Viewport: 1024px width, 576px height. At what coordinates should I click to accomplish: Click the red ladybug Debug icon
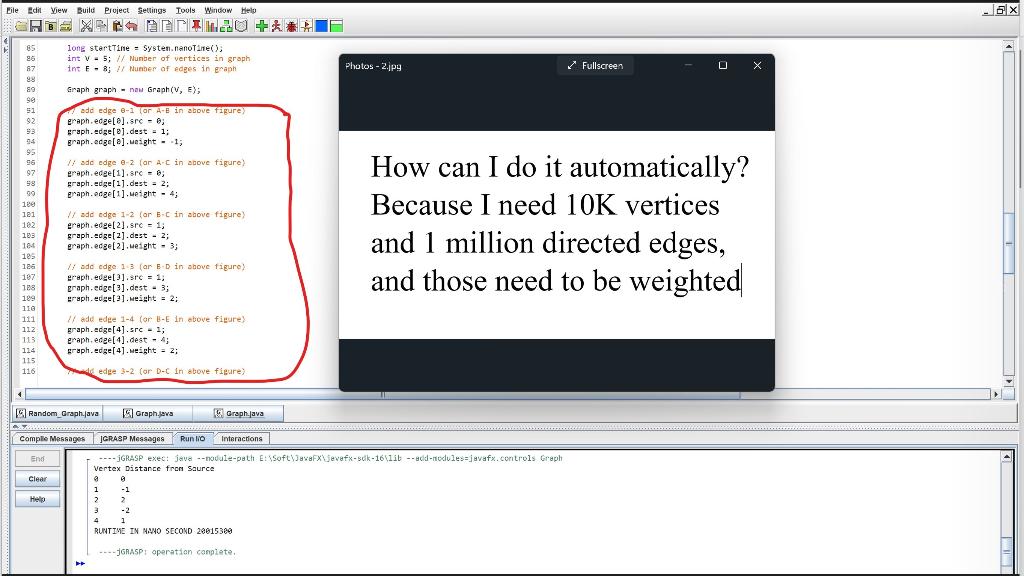point(291,26)
